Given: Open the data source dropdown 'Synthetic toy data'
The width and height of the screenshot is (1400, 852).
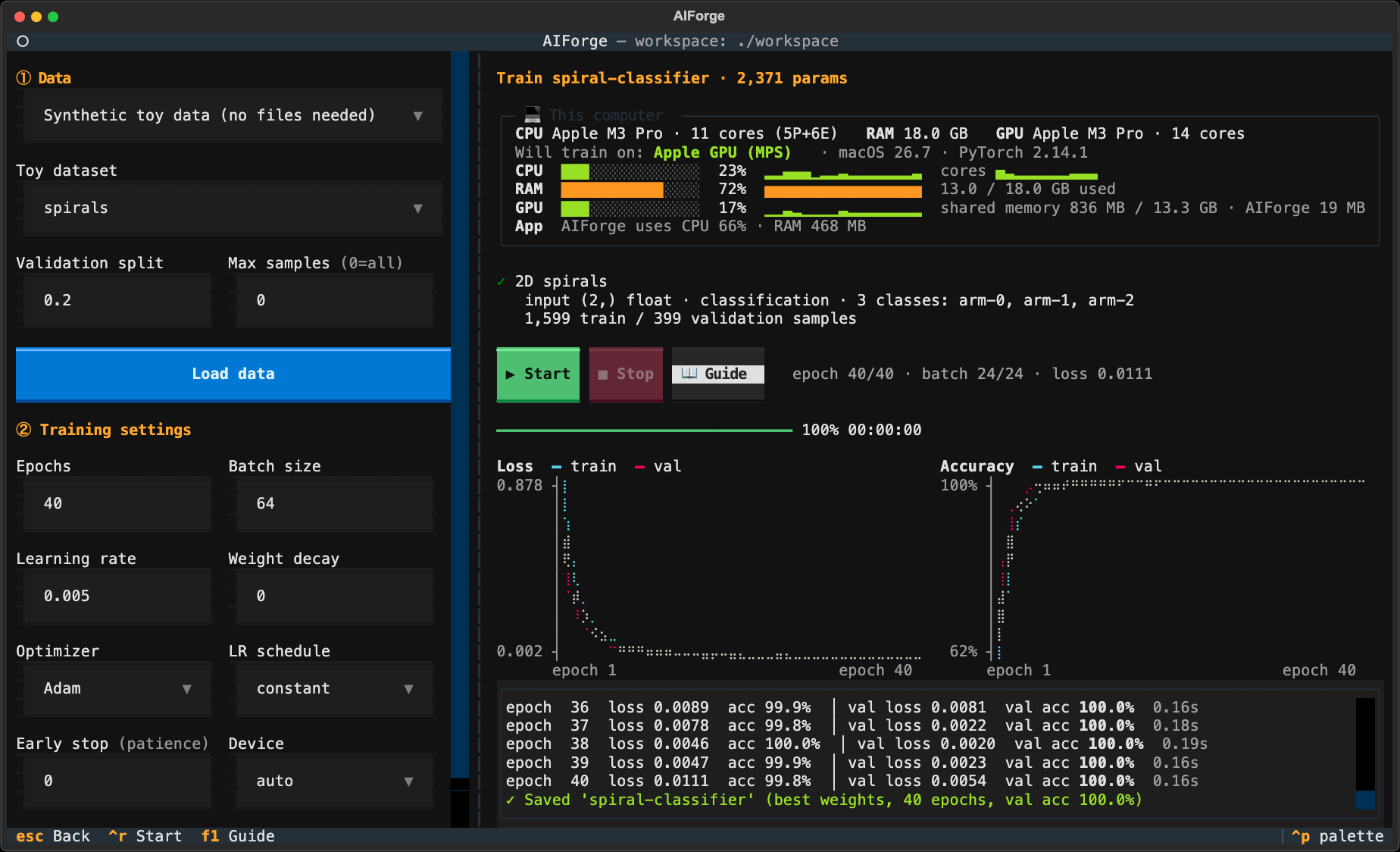Looking at the screenshot, I should [233, 115].
